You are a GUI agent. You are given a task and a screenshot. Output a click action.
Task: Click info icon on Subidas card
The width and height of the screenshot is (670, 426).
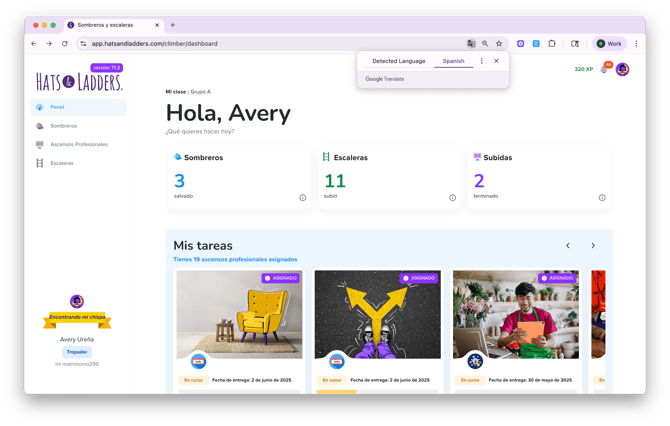(x=602, y=197)
